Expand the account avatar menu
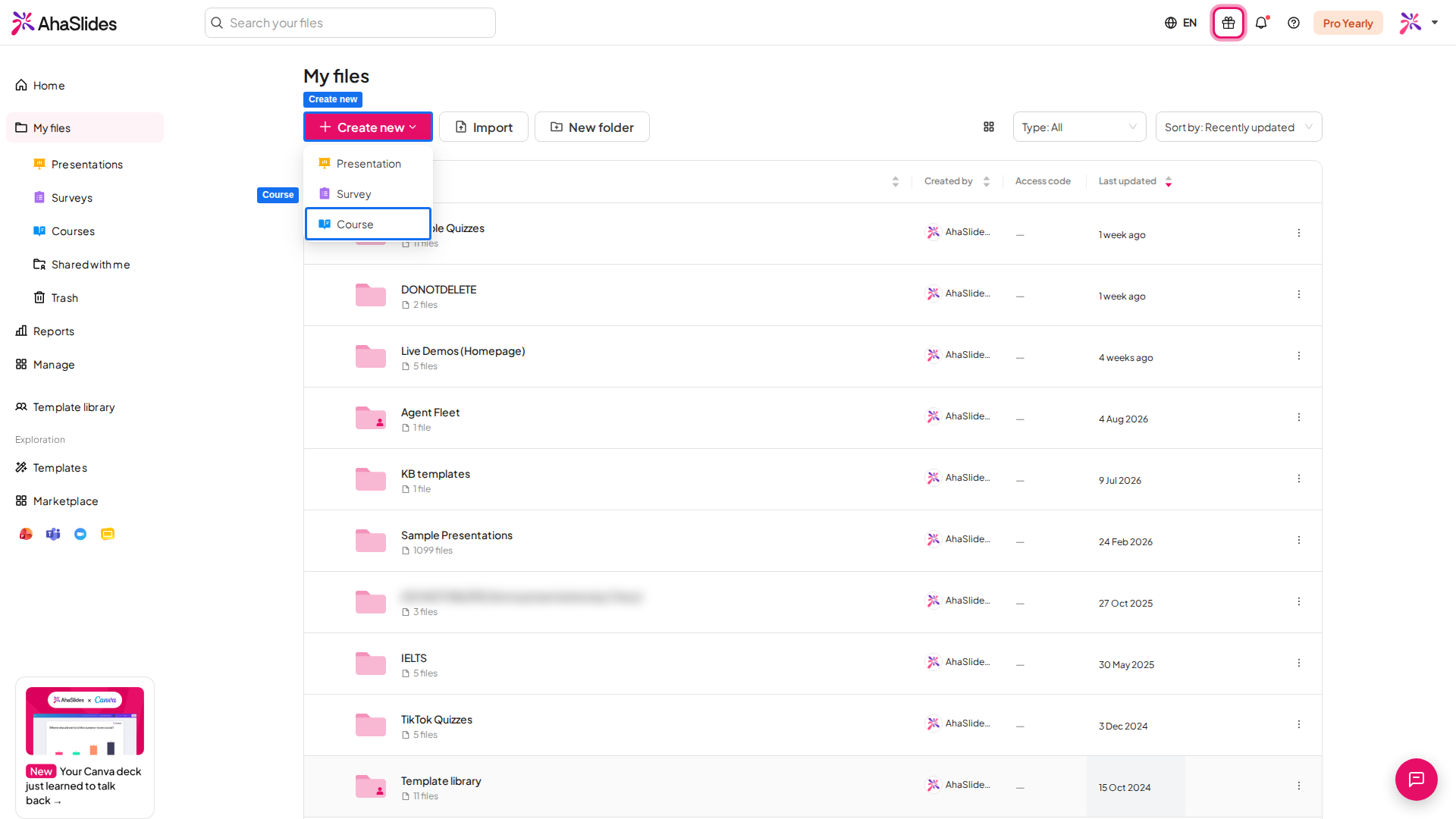 [1419, 23]
